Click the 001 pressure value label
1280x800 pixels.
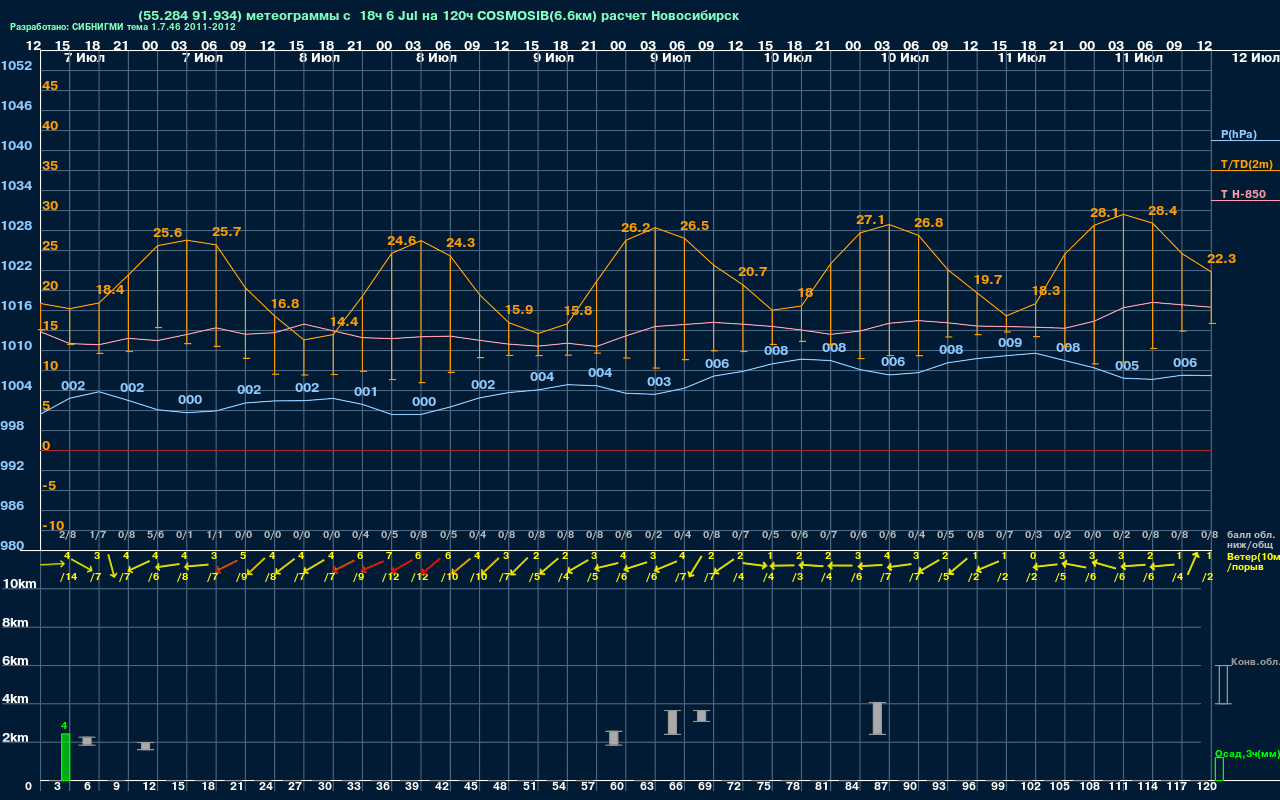click(366, 392)
